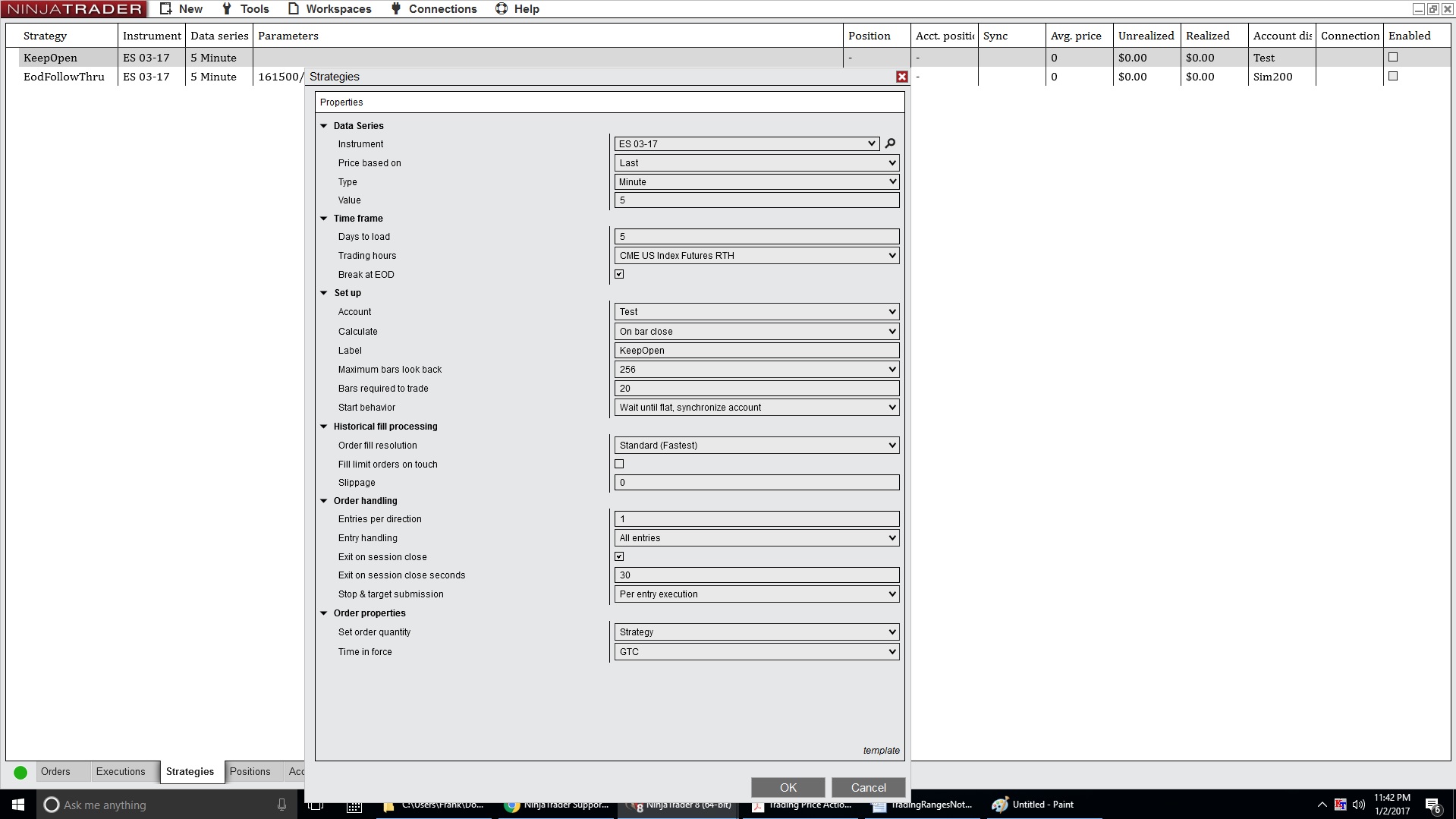Collapse the Historical fill processing section

(x=324, y=427)
